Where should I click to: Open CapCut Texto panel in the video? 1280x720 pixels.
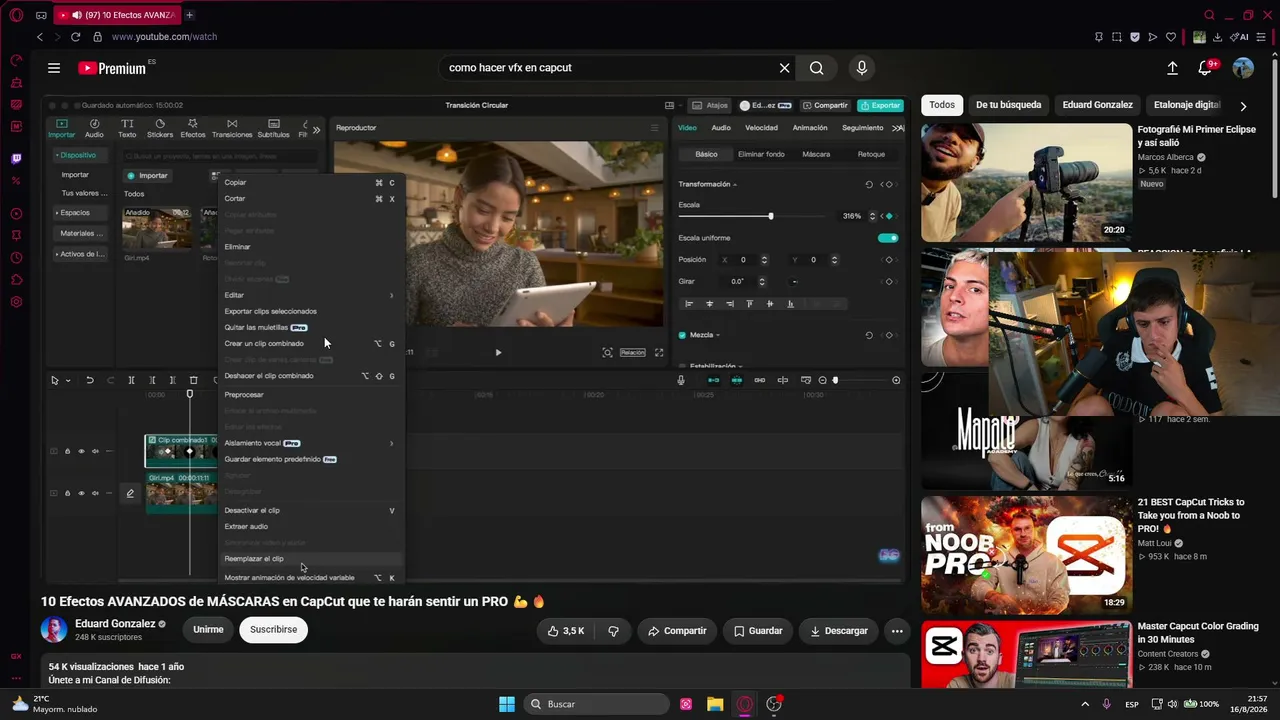(x=127, y=128)
